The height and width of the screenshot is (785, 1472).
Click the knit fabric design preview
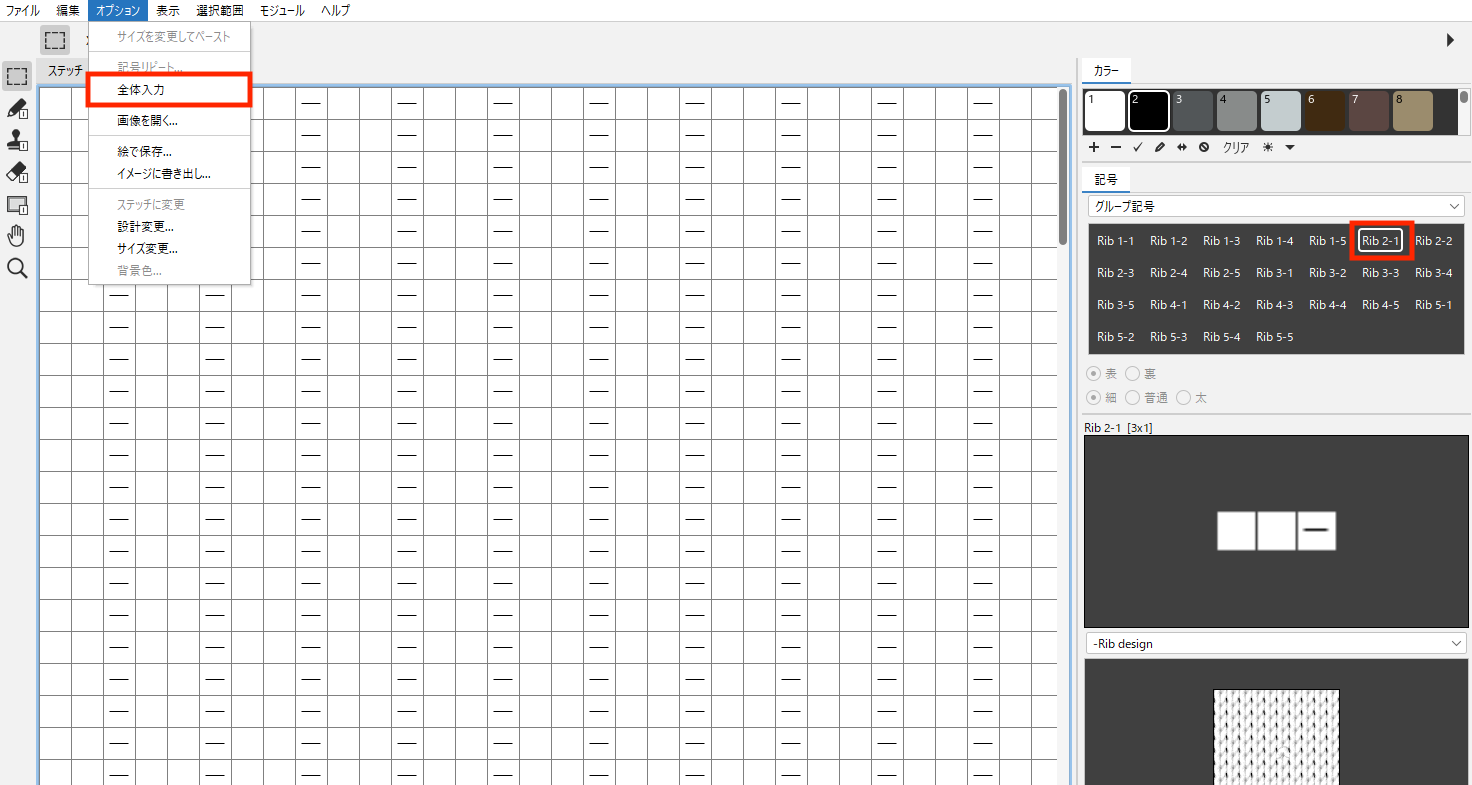point(1276,737)
